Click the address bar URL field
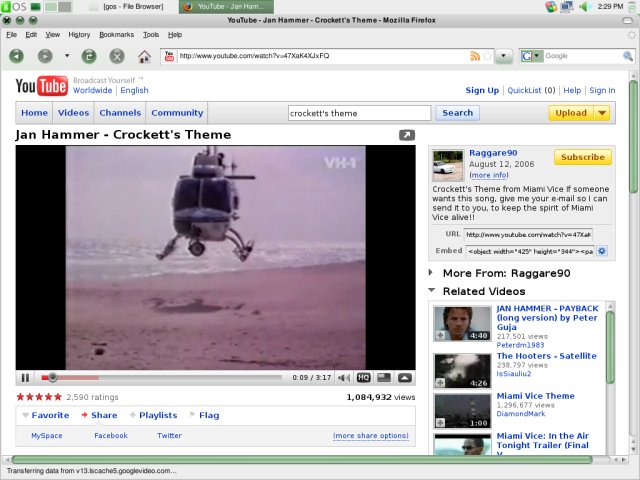This screenshot has width=640, height=480. pyautogui.click(x=322, y=56)
